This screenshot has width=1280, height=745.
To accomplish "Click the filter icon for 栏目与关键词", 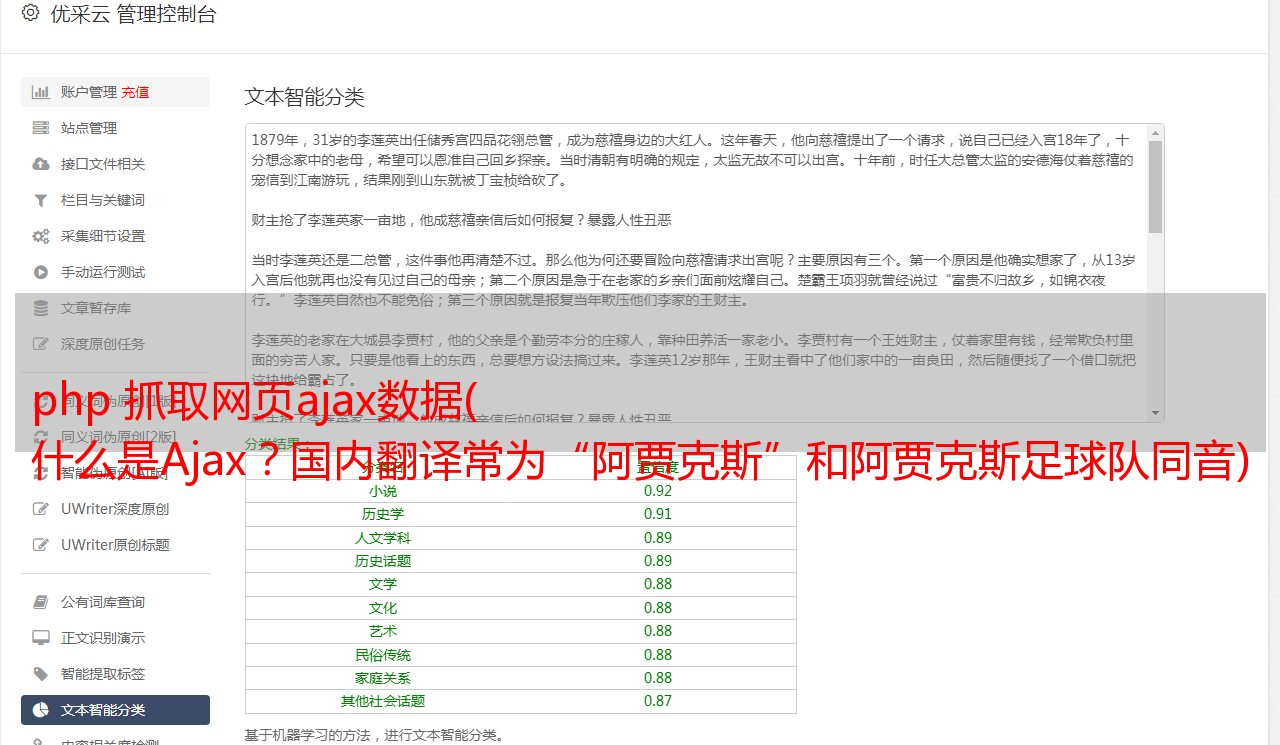I will point(41,200).
